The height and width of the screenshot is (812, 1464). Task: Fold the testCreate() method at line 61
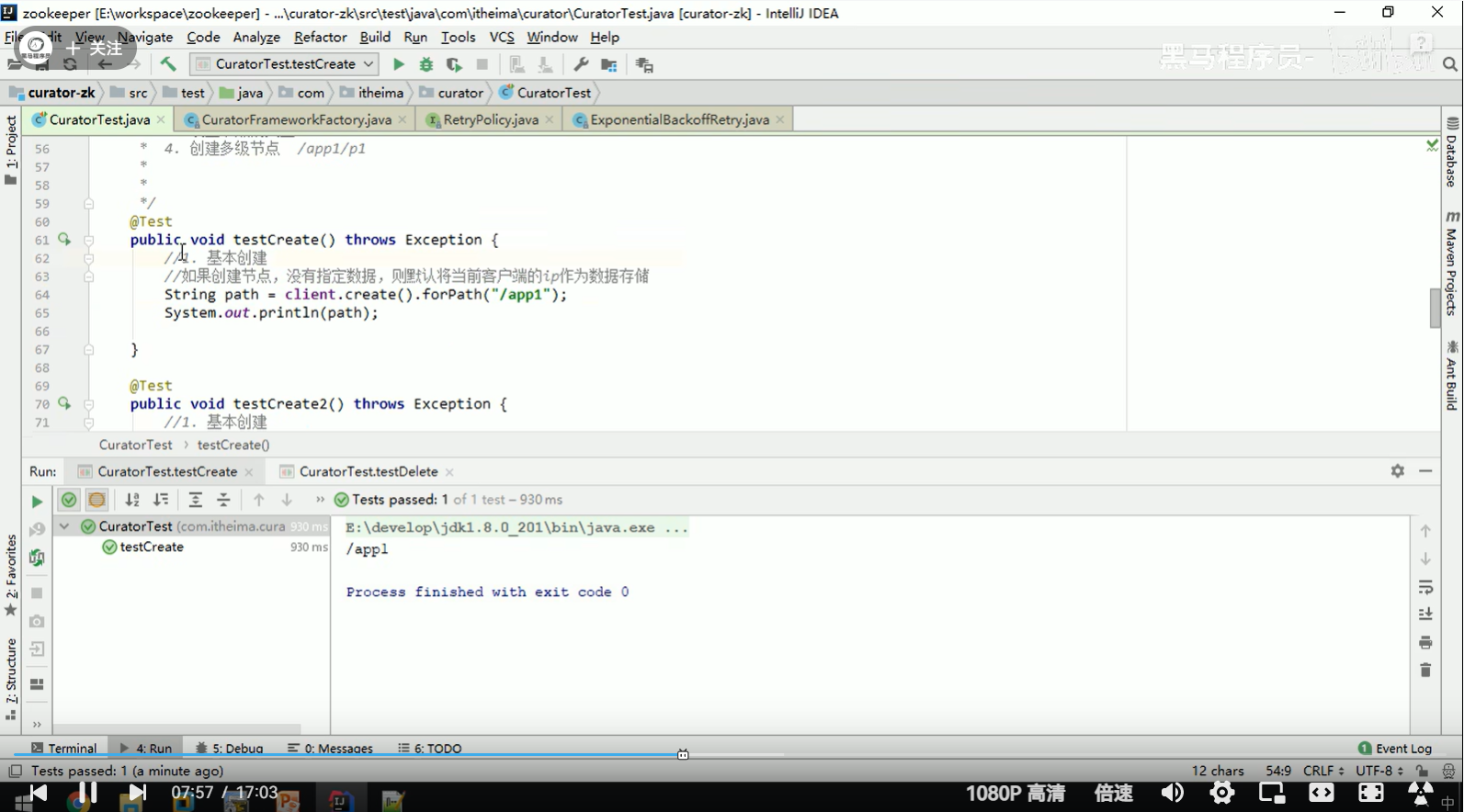(89, 241)
